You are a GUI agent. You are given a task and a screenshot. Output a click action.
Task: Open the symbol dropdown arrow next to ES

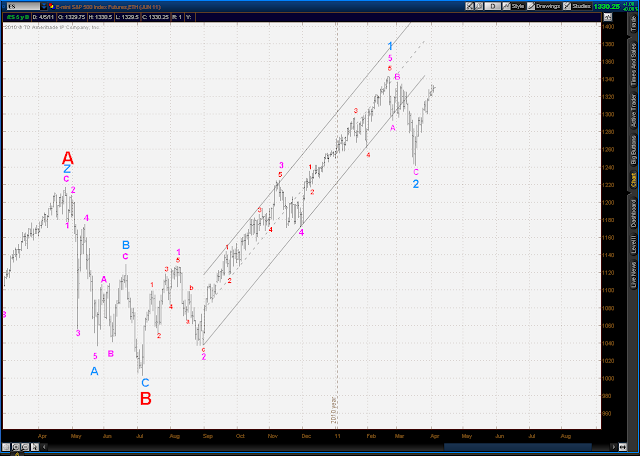click(x=44, y=7)
